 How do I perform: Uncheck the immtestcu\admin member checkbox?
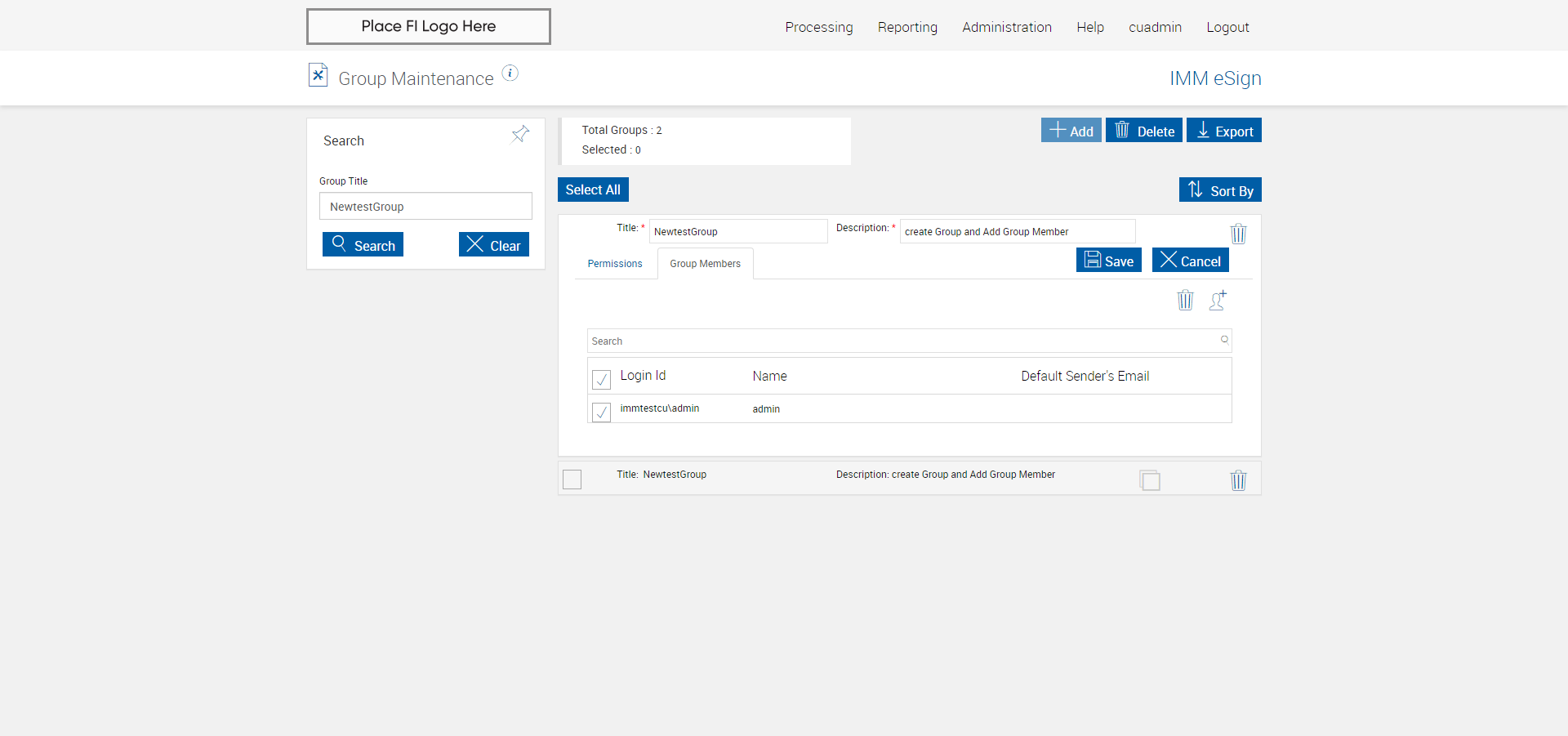click(x=601, y=412)
